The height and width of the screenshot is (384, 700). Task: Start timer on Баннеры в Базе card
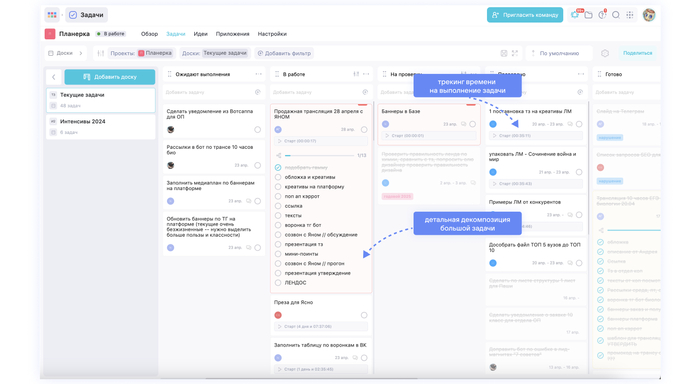tap(429, 136)
